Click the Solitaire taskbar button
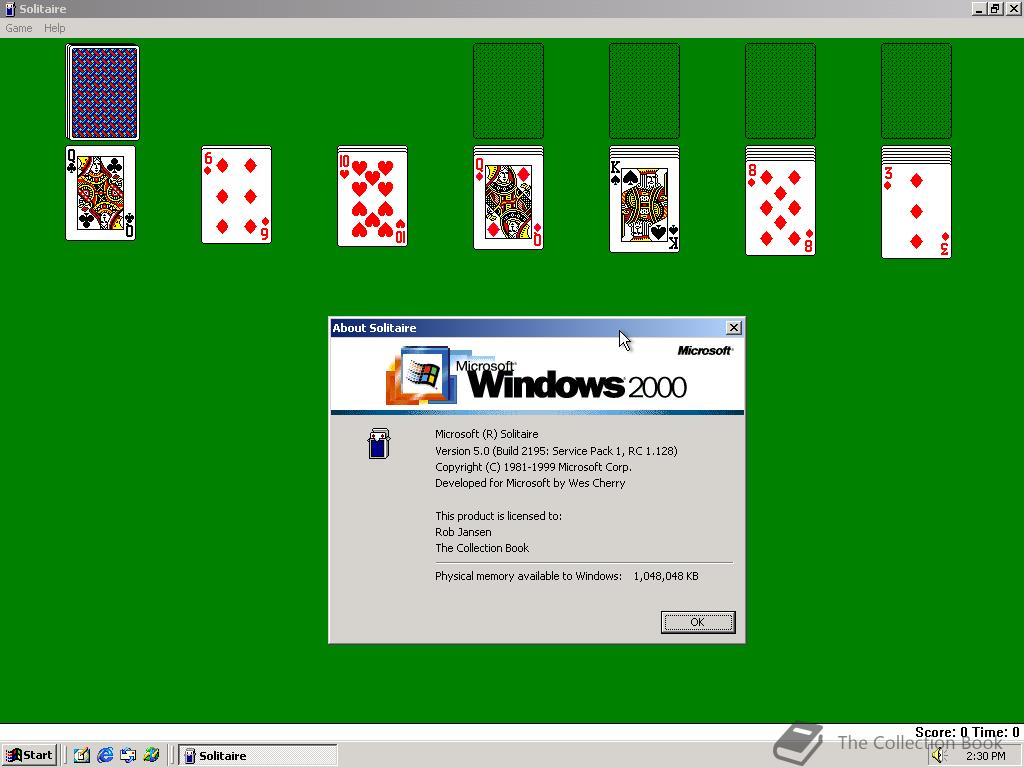Viewport: 1024px width, 768px height. (258, 756)
